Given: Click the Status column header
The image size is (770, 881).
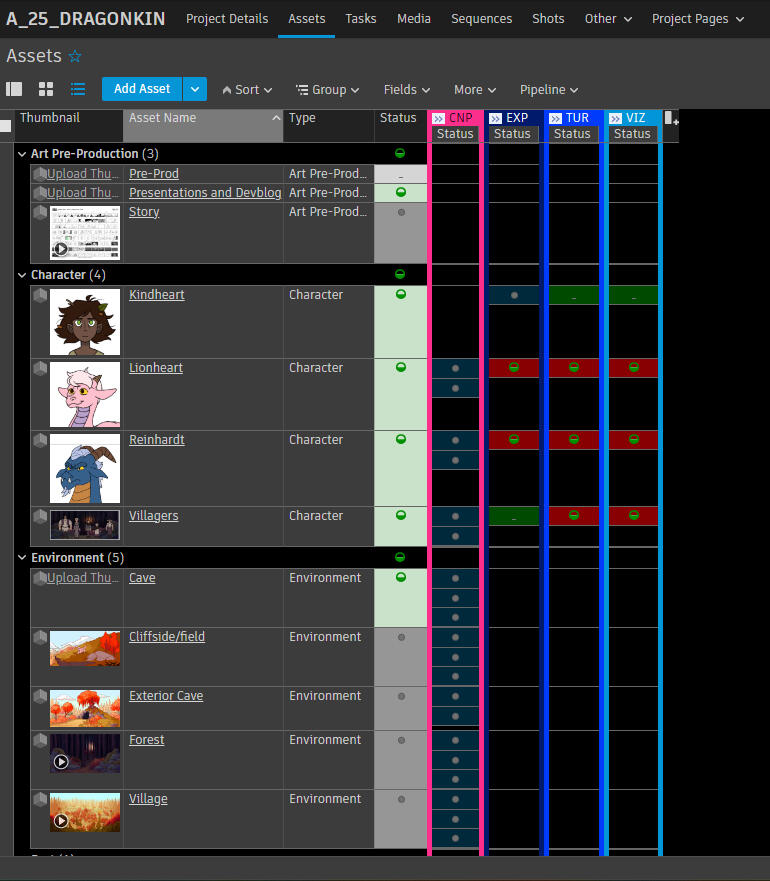Looking at the screenshot, I should [400, 125].
